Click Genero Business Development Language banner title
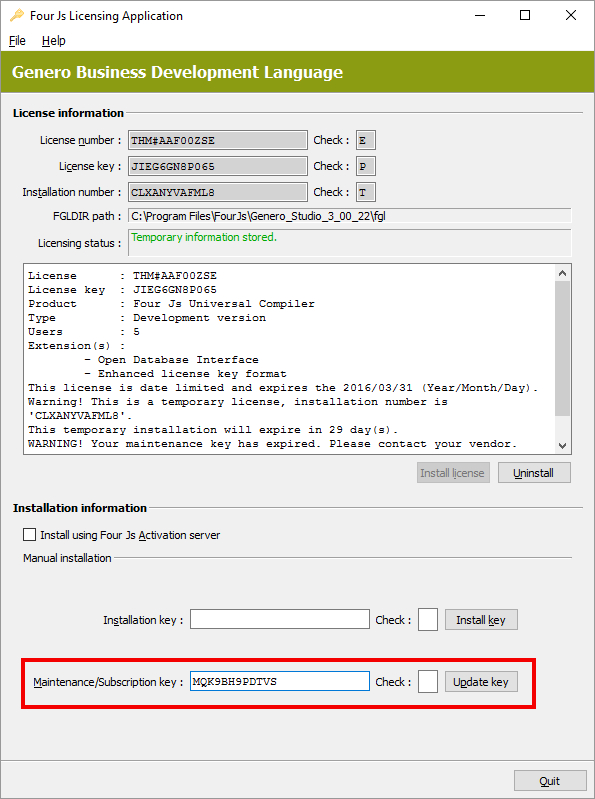The height and width of the screenshot is (799, 595). pos(177,72)
